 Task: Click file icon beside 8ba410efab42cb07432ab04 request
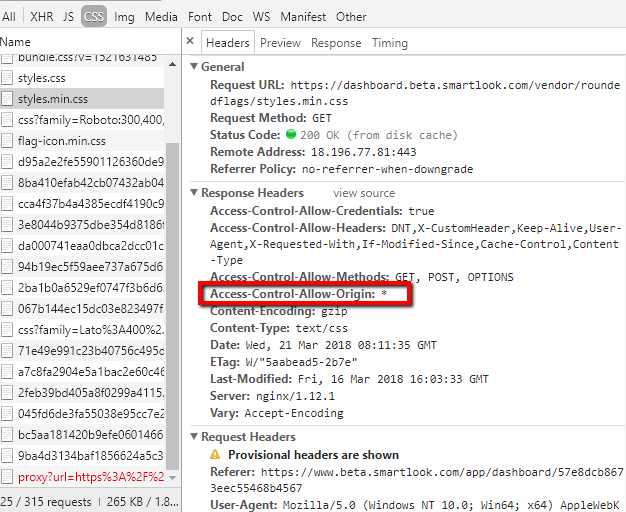[x=7, y=183]
